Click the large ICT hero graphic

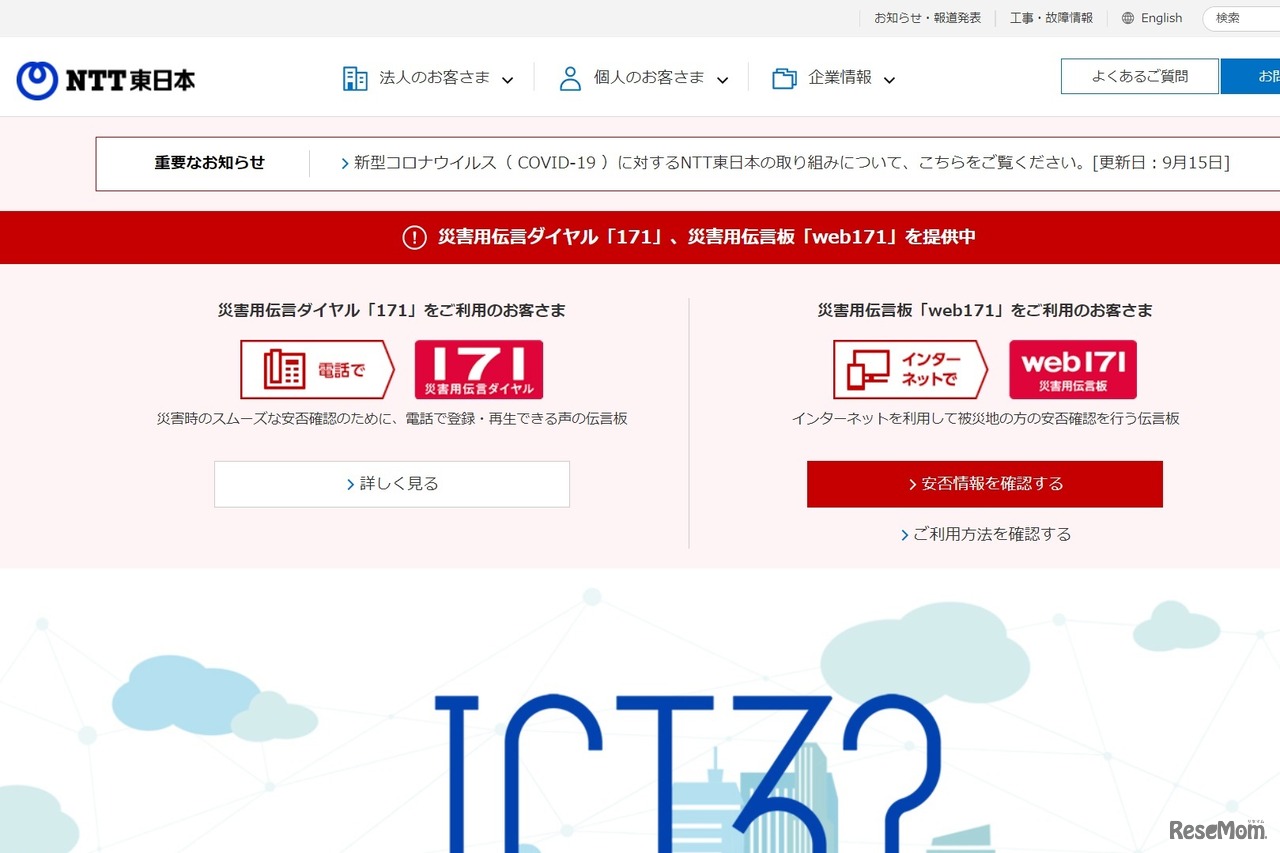click(x=688, y=775)
